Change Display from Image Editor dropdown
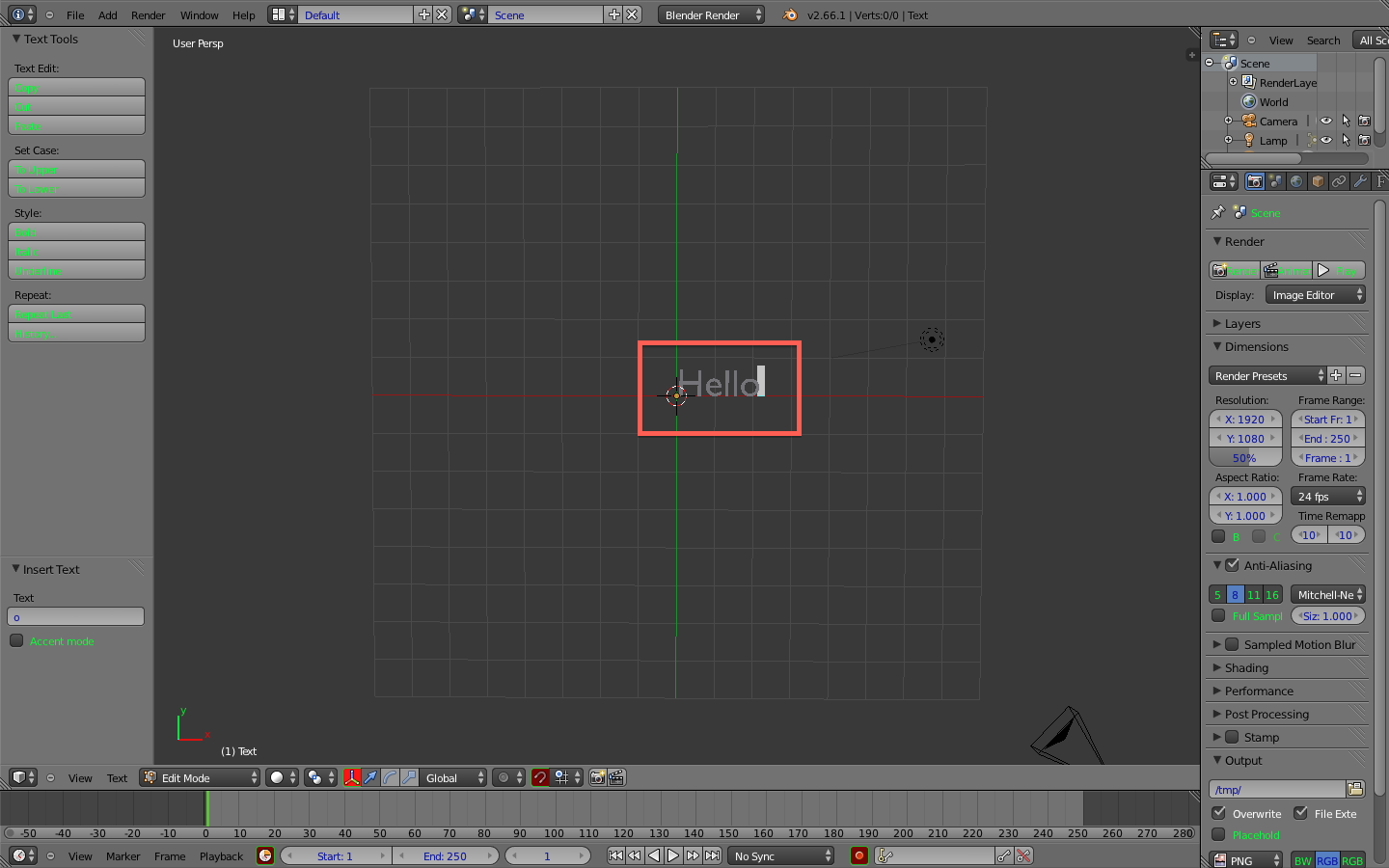This screenshot has width=1389, height=868. 1314,294
